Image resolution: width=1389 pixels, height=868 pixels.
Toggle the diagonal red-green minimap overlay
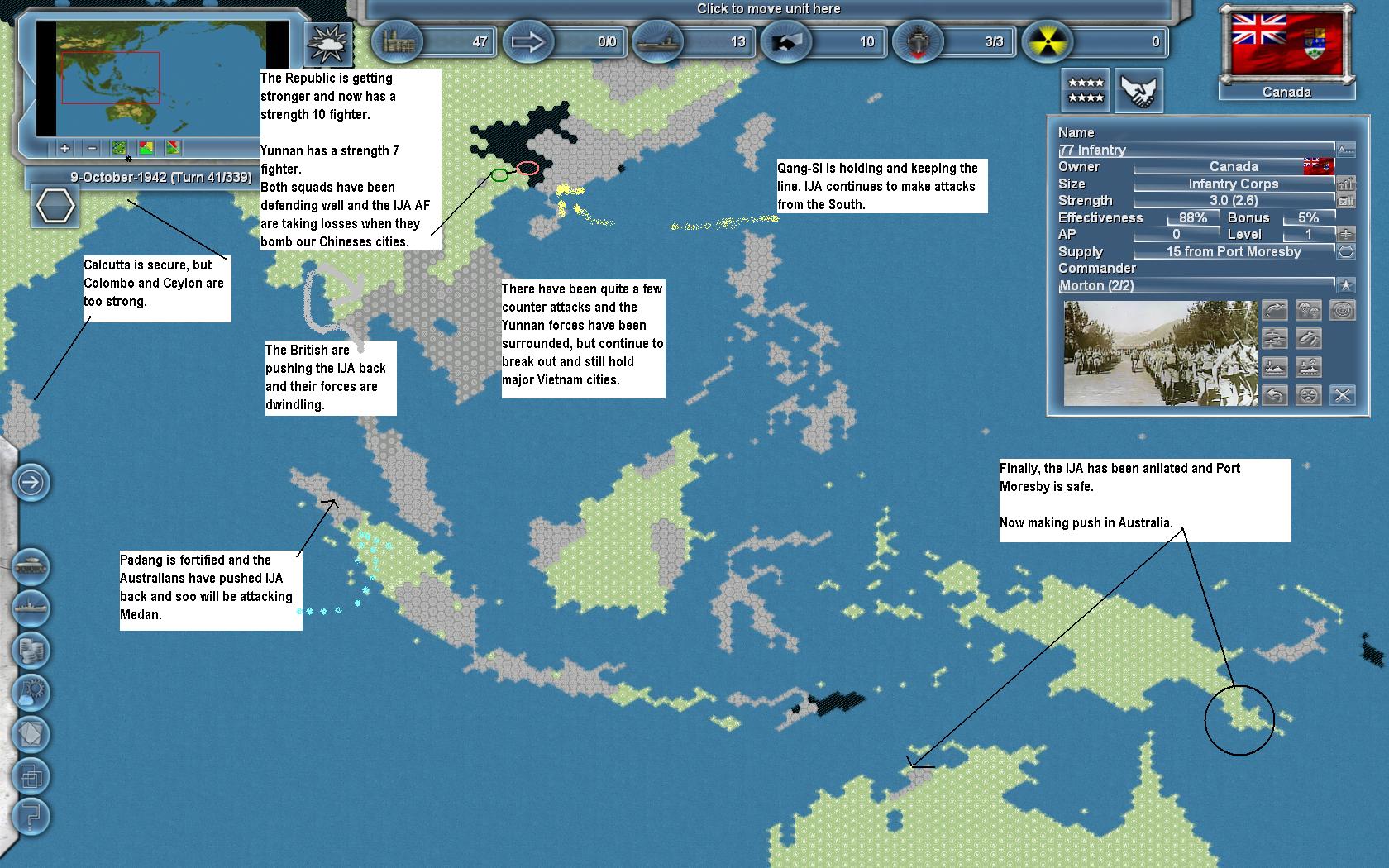(x=174, y=148)
